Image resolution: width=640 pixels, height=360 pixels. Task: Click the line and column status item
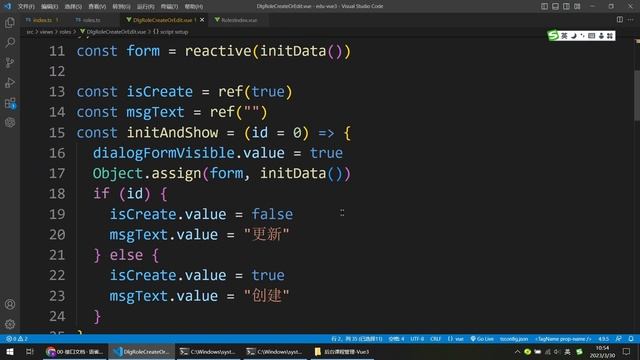click(357, 339)
